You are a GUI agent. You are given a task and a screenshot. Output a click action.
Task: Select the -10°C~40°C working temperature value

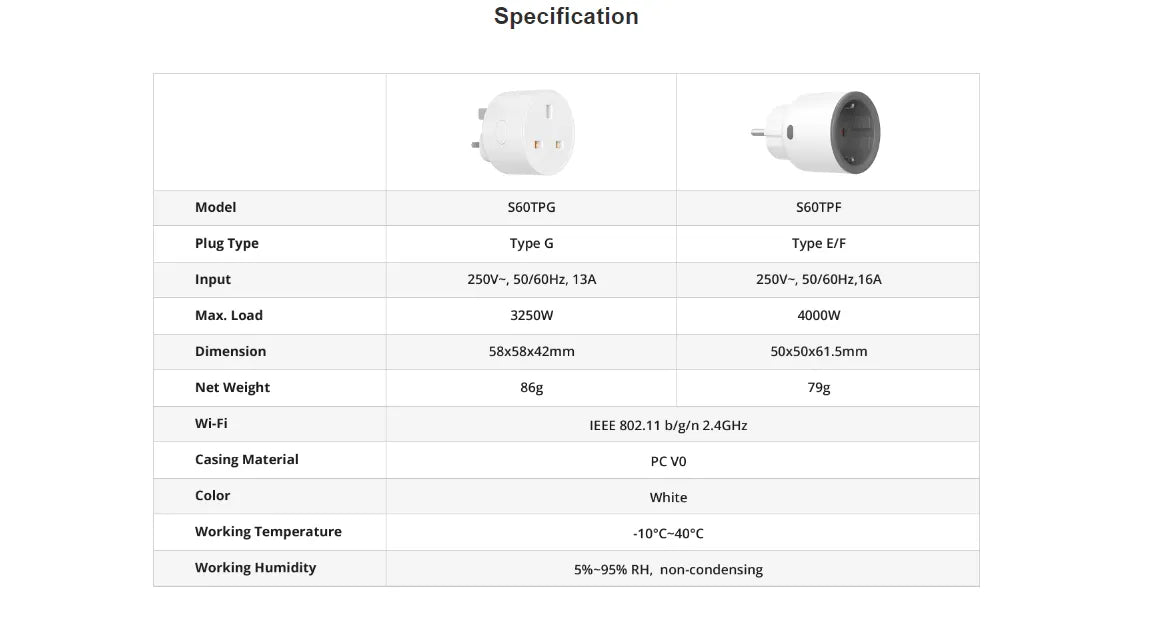pos(668,534)
